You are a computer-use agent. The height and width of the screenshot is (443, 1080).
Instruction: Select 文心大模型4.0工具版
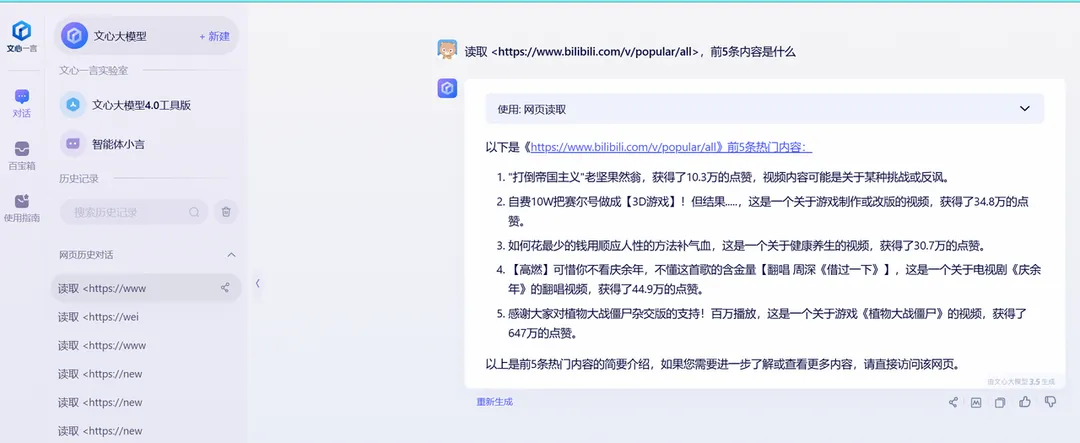pos(140,104)
